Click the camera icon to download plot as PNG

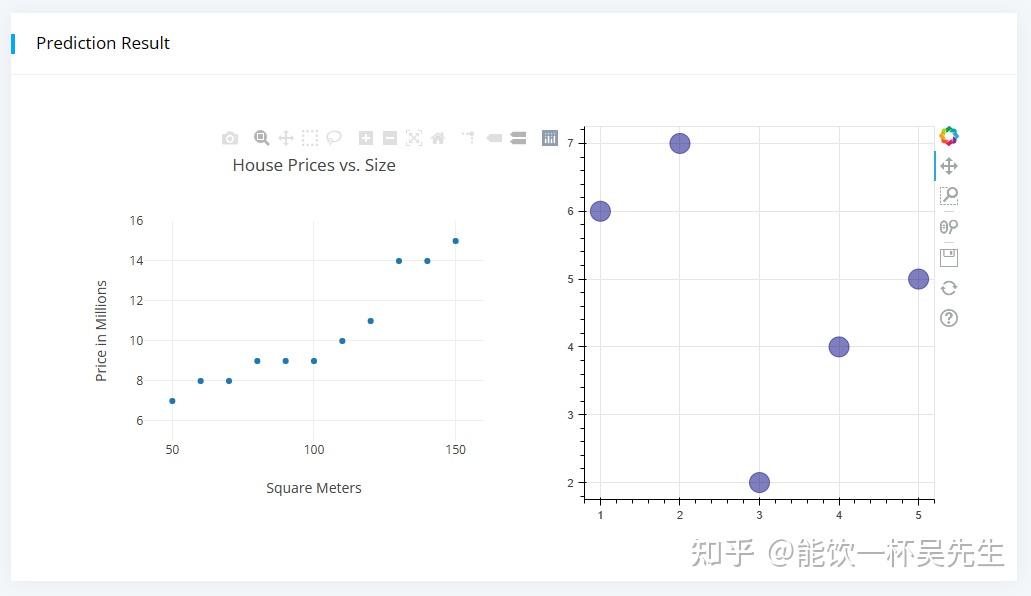pos(230,138)
